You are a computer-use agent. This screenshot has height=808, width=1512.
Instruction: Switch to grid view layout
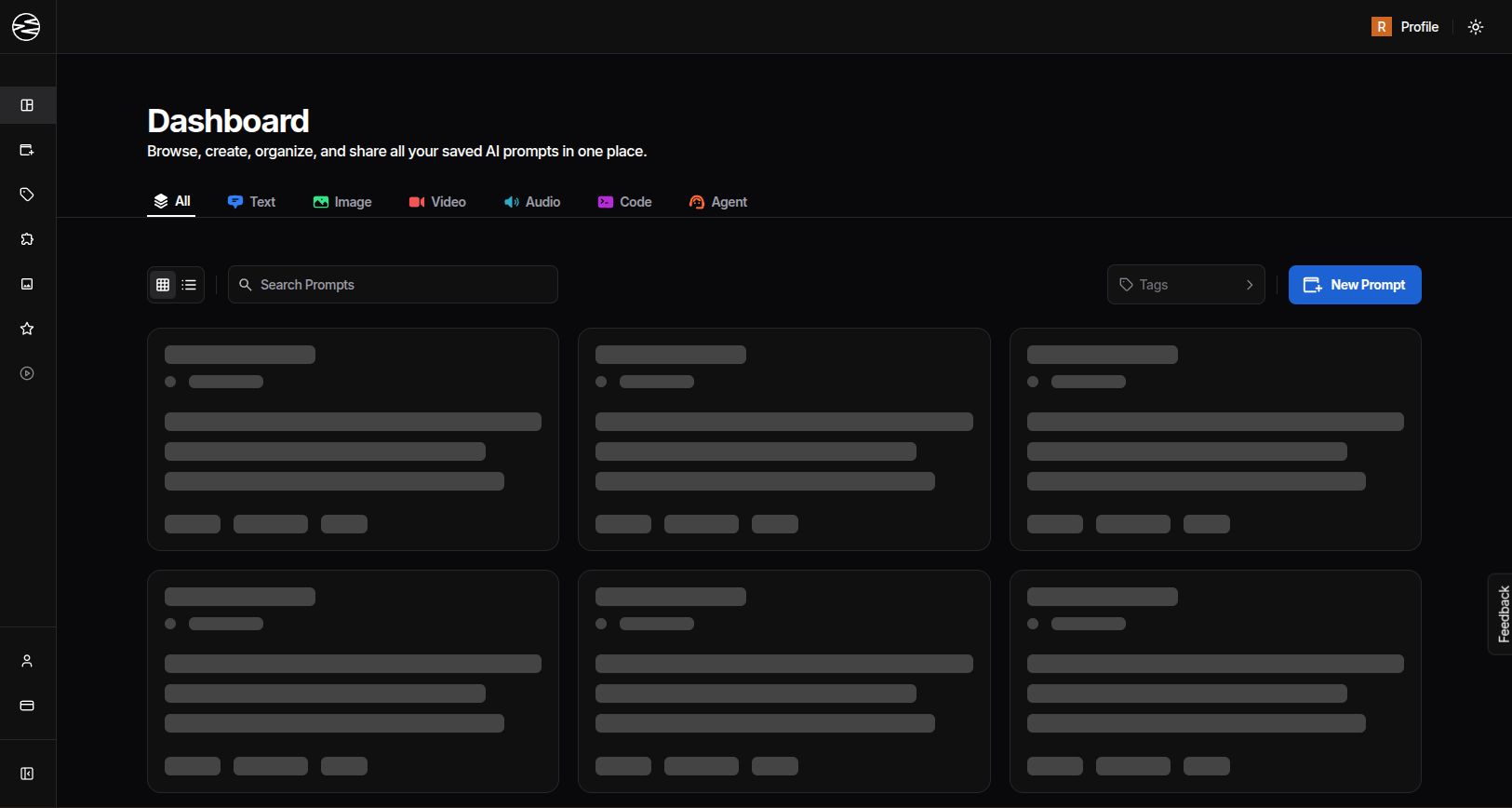pyautogui.click(x=163, y=285)
